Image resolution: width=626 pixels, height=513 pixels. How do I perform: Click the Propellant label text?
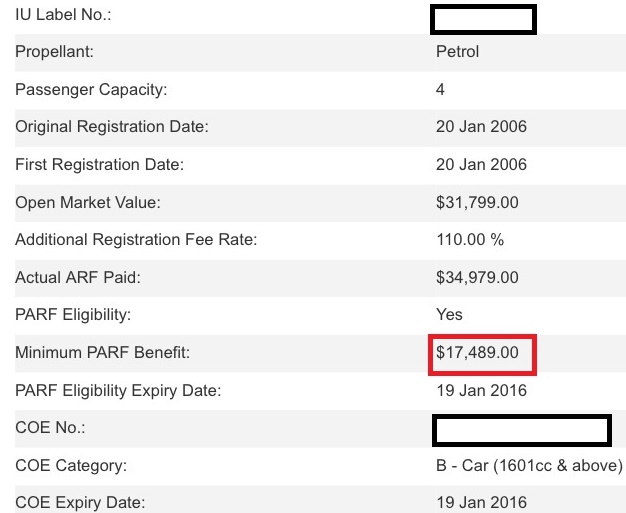54,52
